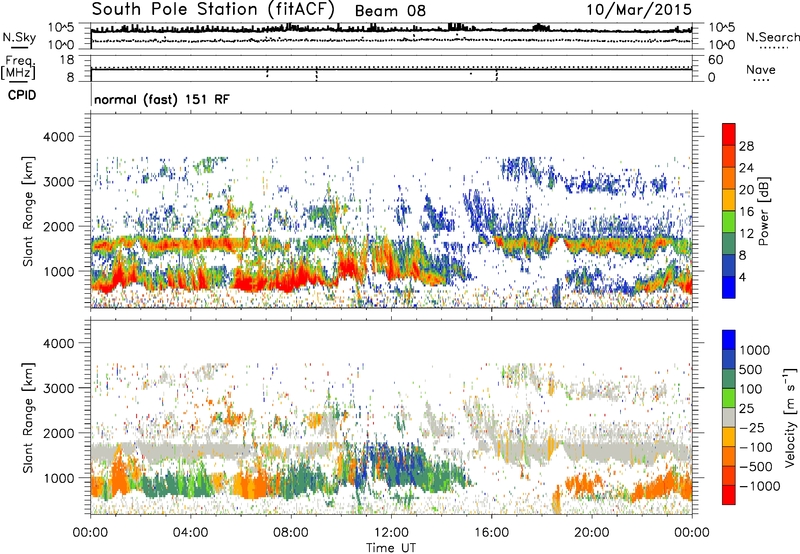The image size is (800, 554).
Task: Pick the bright blue bottom Power colorbar segment
Action: click(729, 288)
